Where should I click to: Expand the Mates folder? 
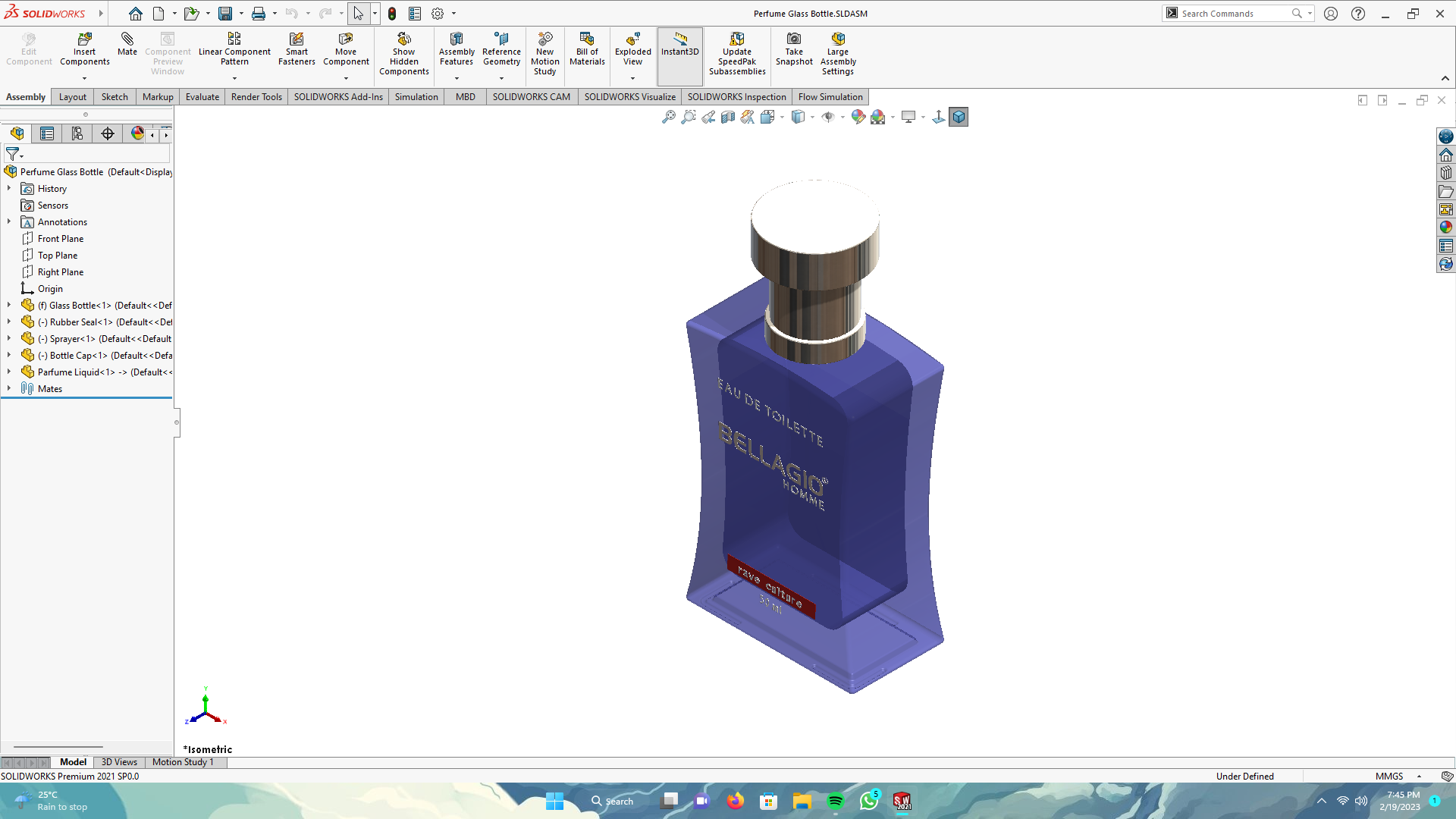point(9,388)
